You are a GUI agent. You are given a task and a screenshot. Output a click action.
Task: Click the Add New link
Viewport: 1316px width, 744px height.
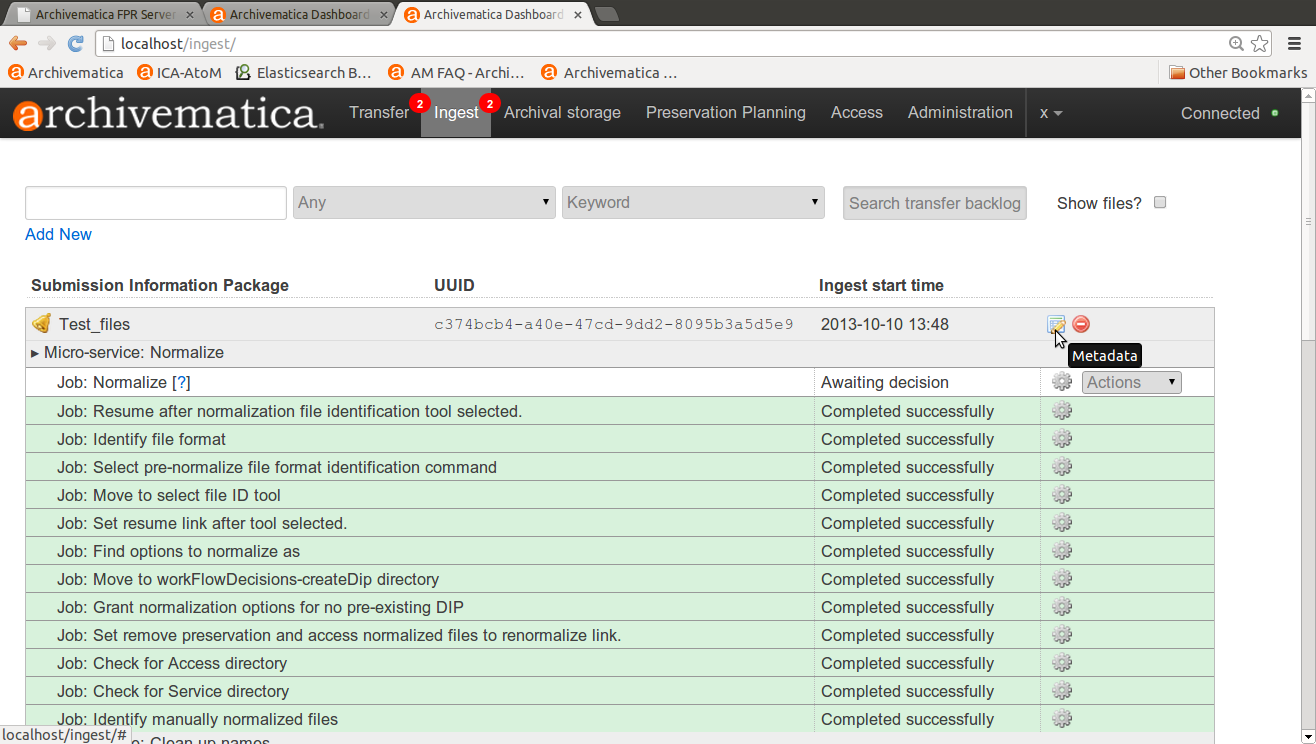click(58, 234)
